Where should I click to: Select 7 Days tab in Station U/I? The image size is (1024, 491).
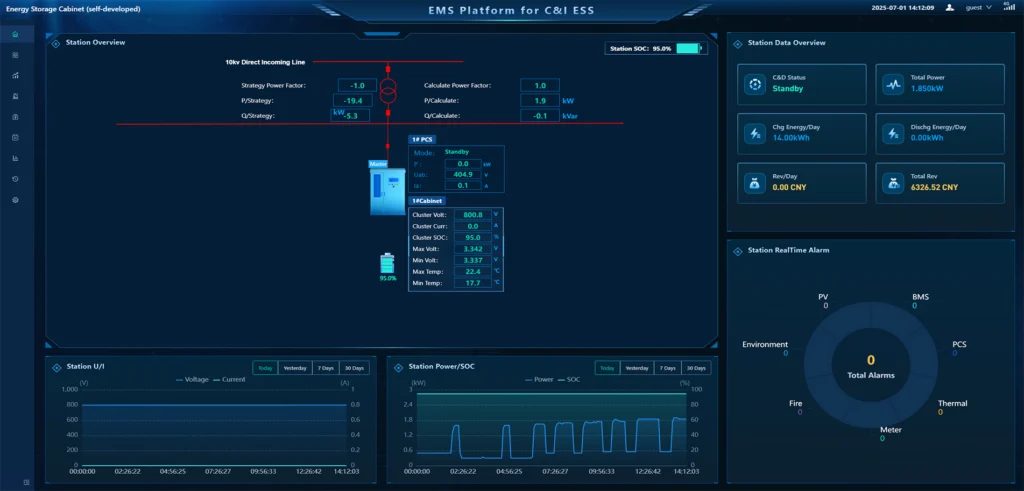324,368
